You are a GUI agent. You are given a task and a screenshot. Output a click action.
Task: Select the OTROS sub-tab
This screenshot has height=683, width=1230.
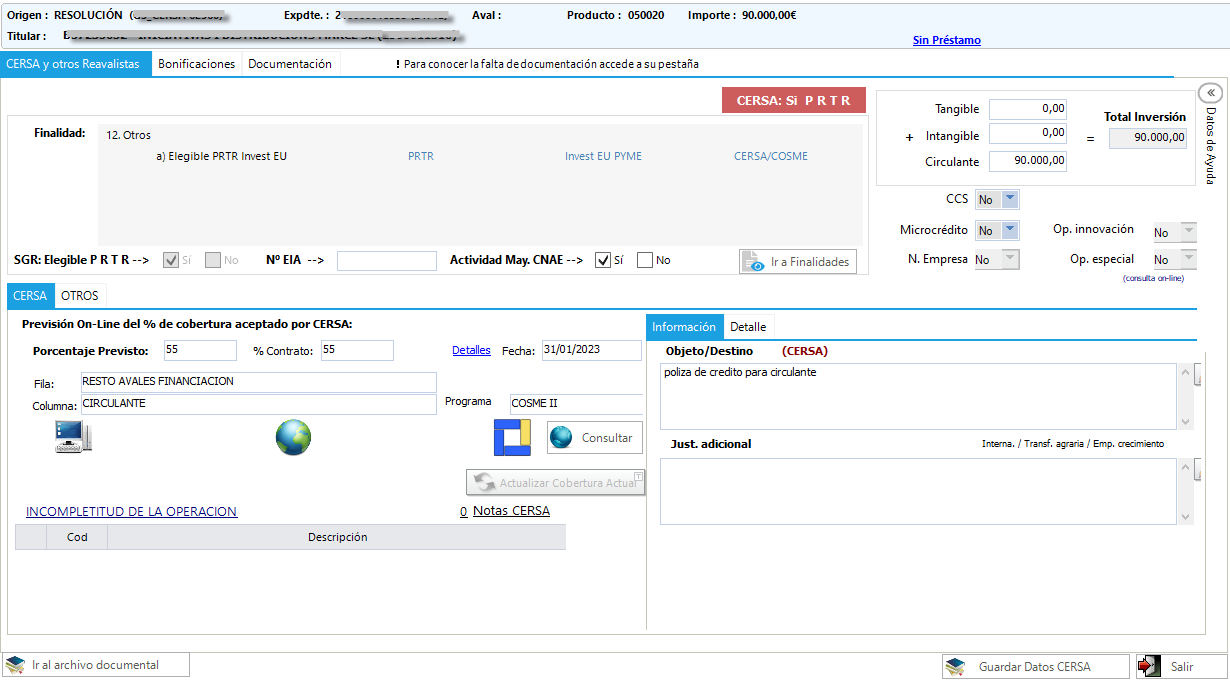coord(80,296)
